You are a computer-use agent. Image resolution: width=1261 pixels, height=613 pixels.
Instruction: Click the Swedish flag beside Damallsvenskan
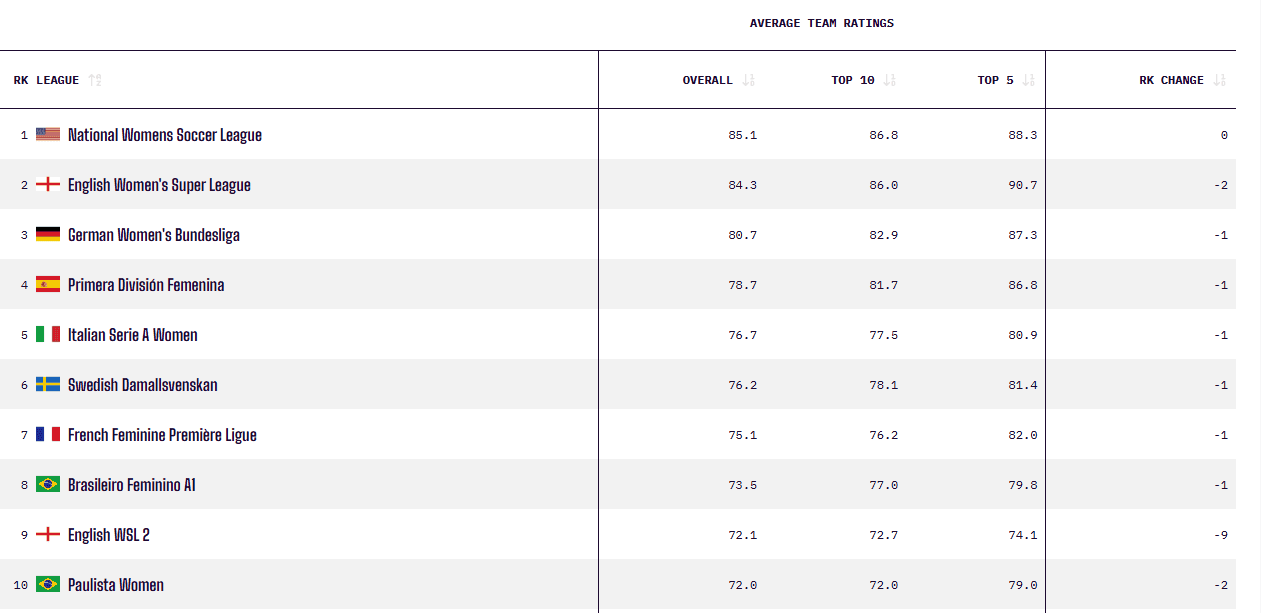(48, 384)
